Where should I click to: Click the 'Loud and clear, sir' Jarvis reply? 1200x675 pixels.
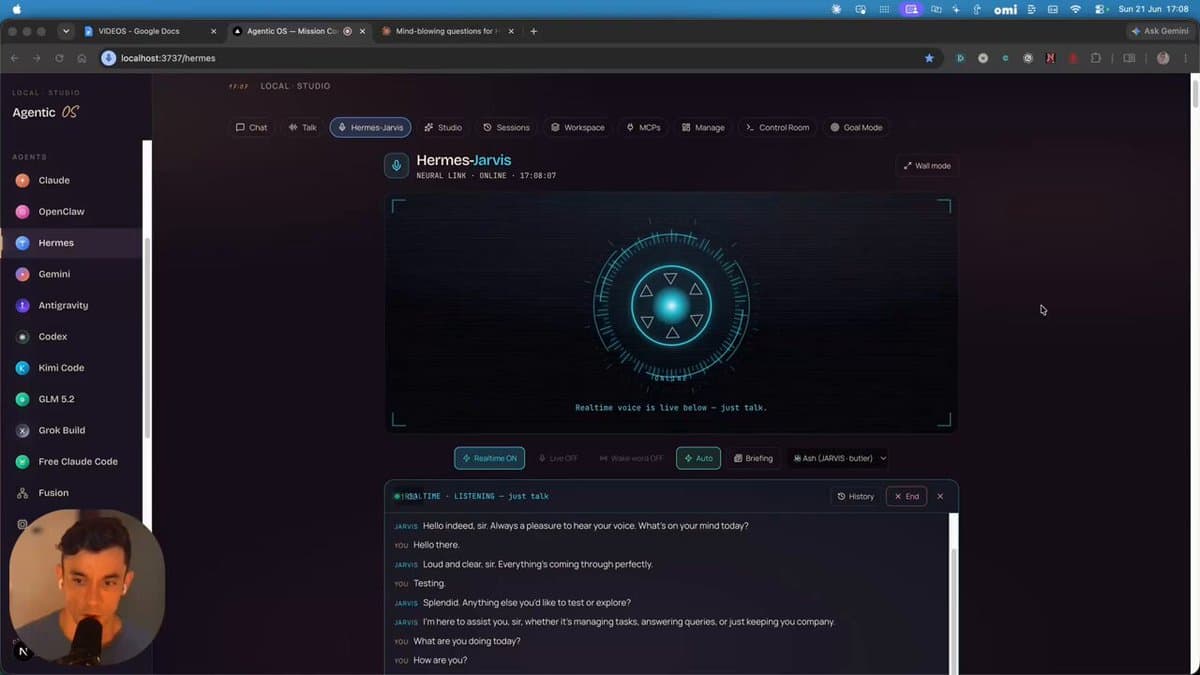coord(538,564)
